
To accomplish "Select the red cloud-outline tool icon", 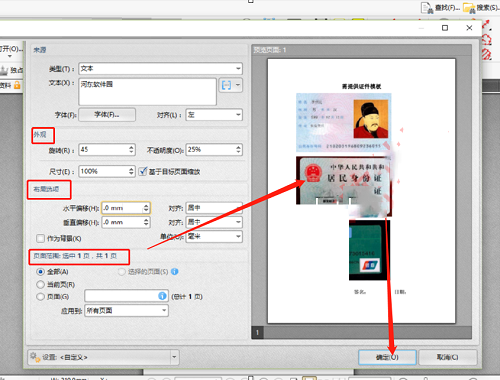I will (x=487, y=40).
